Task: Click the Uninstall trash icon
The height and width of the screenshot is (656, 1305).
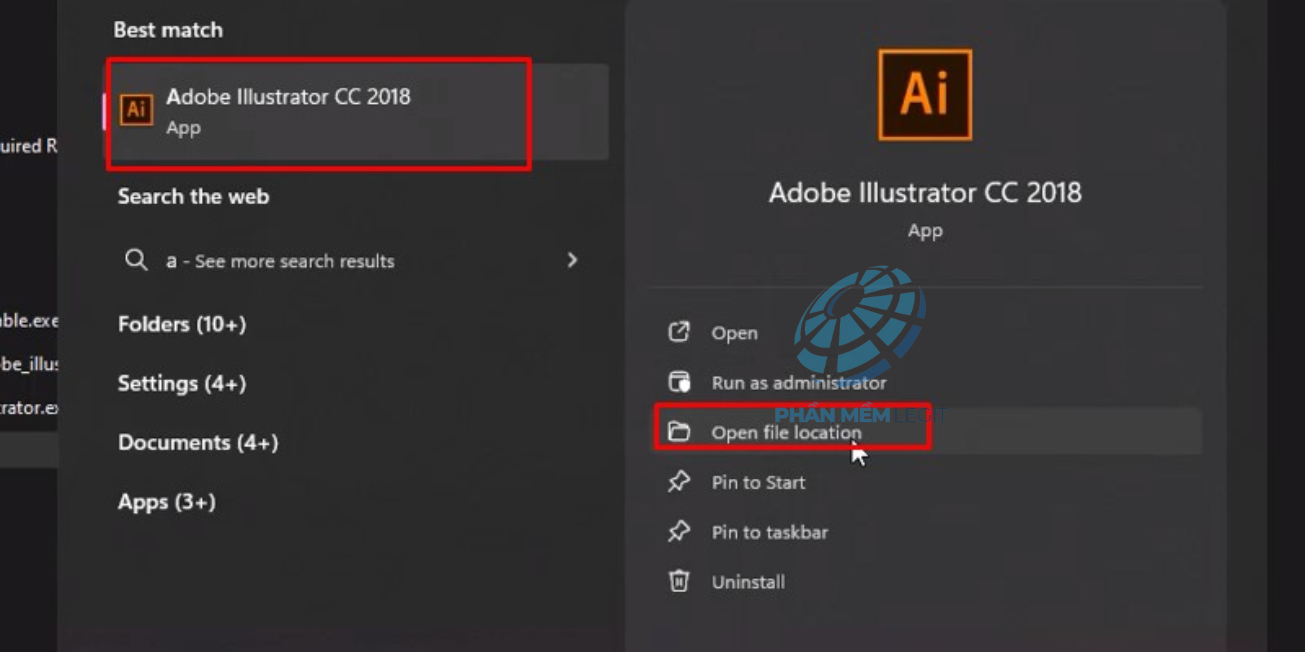Action: [x=679, y=581]
